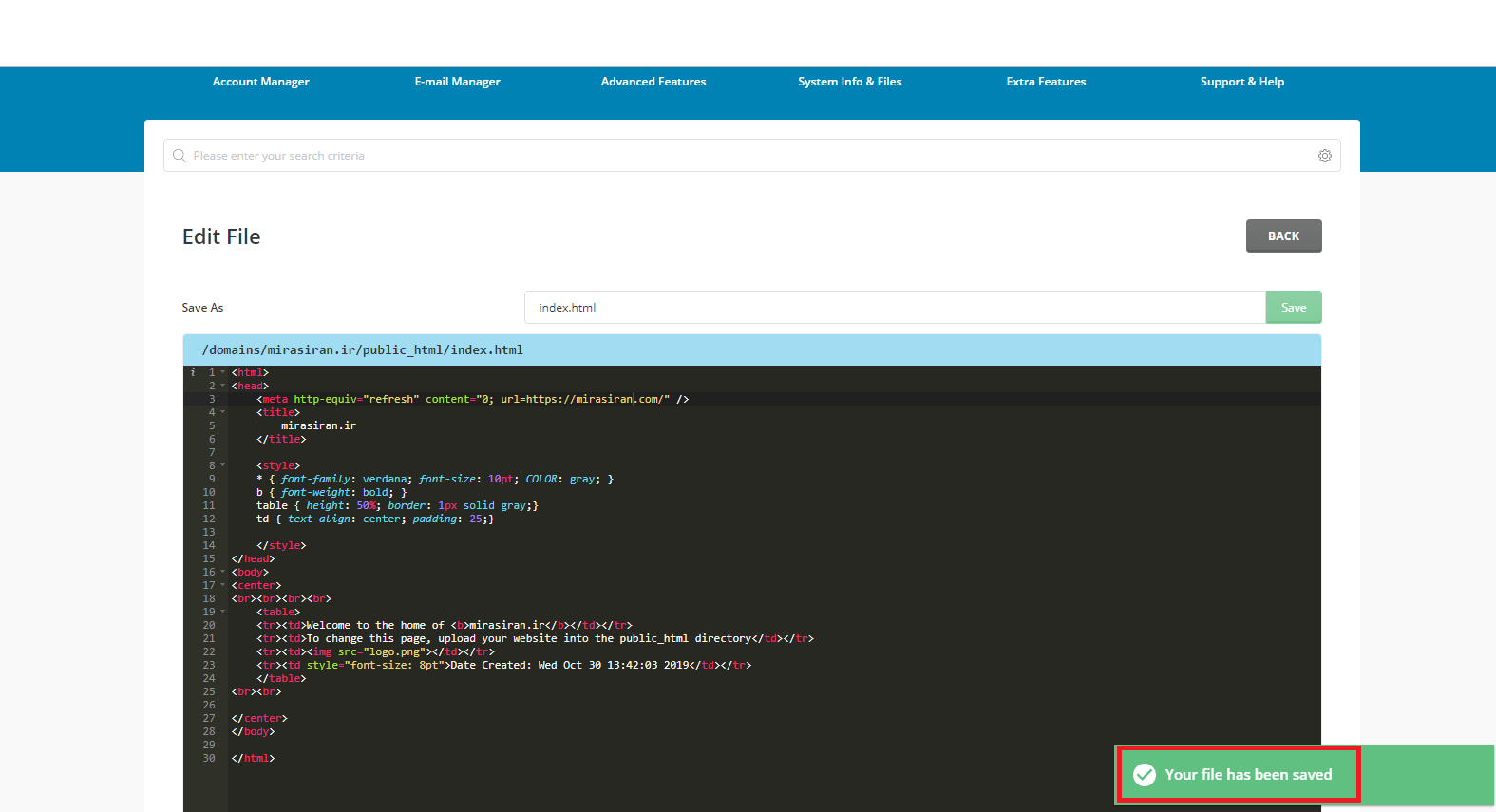Click the 'b { font-weight: bold; }' line
This screenshot has width=1496, height=812.
[331, 492]
